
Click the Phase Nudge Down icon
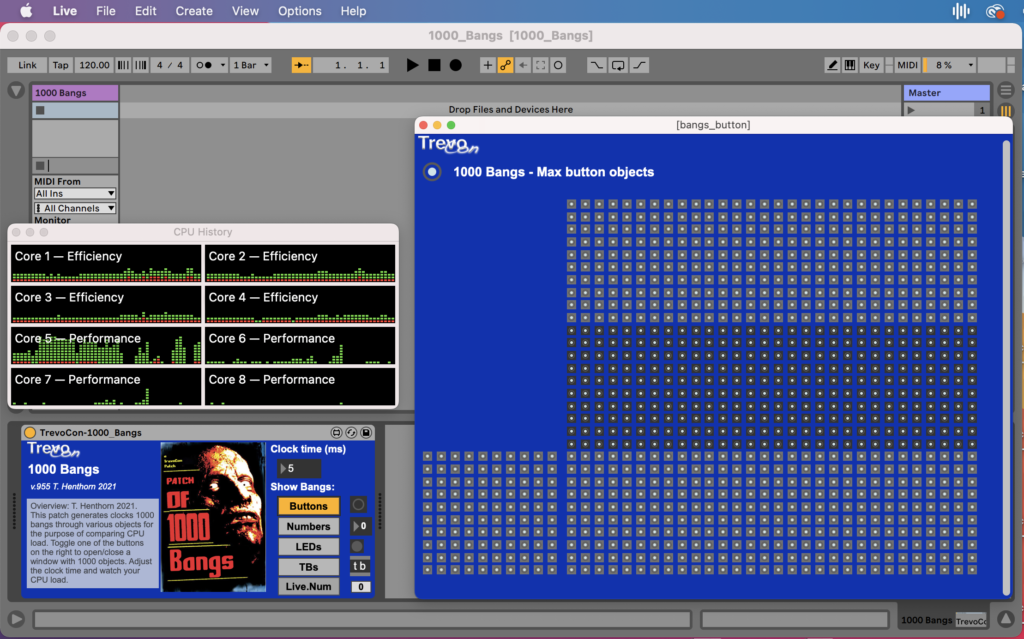[123, 65]
